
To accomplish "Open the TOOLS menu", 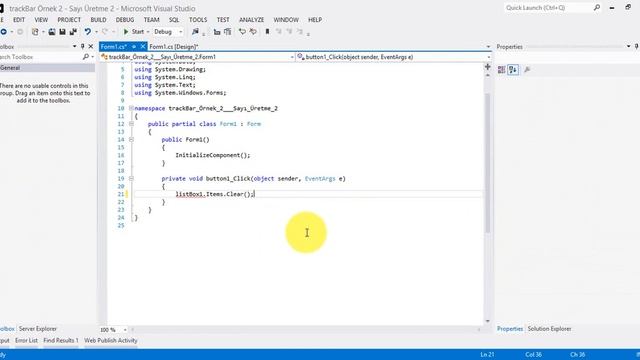I will pyautogui.click(x=198, y=20).
